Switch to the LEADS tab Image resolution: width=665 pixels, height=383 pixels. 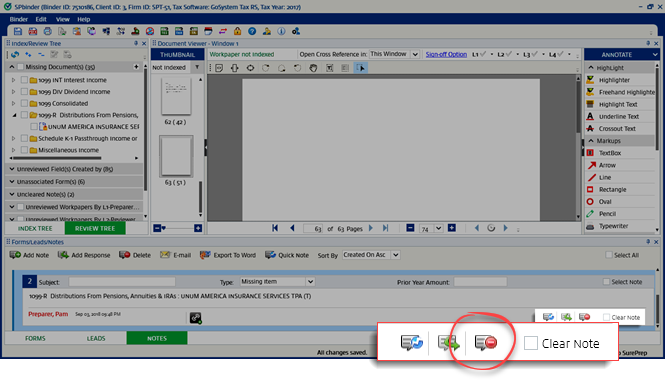96,338
